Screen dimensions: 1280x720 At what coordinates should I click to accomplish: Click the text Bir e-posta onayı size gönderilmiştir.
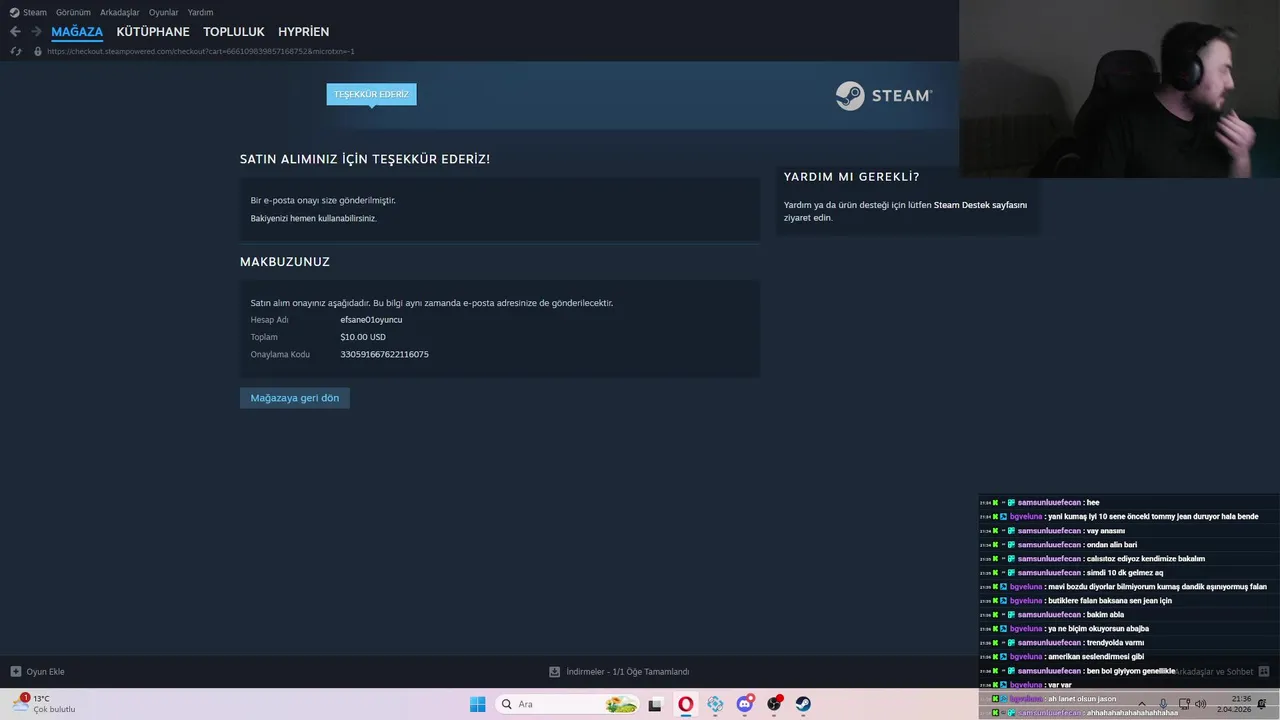click(x=323, y=200)
